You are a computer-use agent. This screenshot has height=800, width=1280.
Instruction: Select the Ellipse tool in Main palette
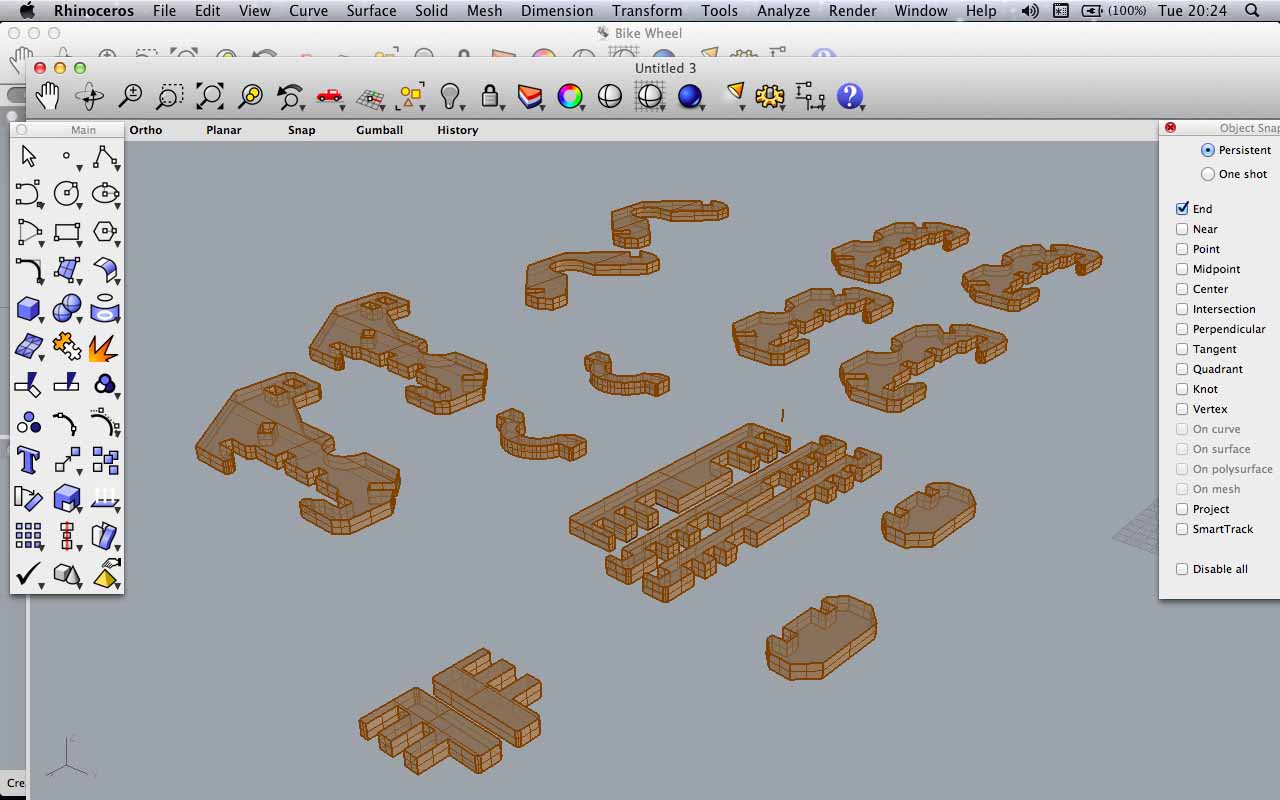(105, 194)
